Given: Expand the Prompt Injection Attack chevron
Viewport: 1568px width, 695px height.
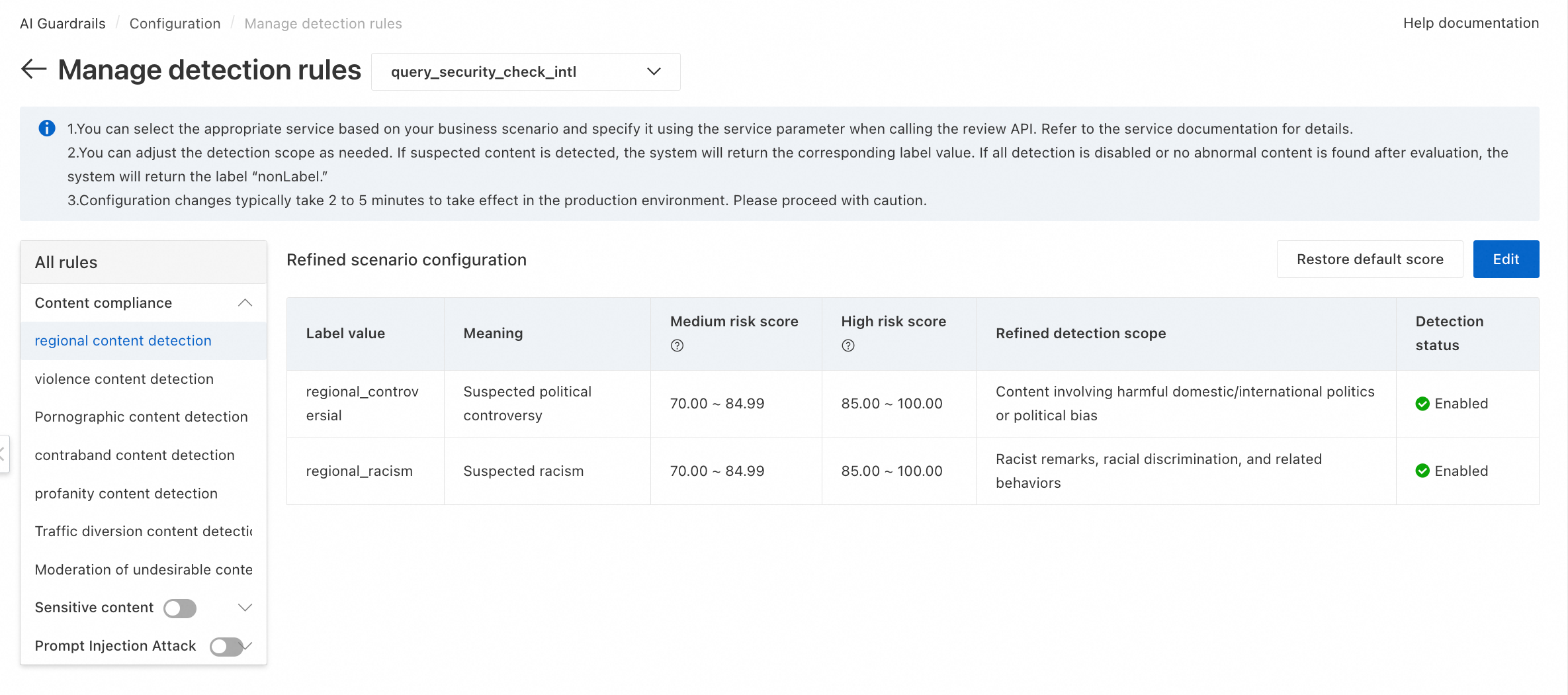Looking at the screenshot, I should [x=247, y=646].
